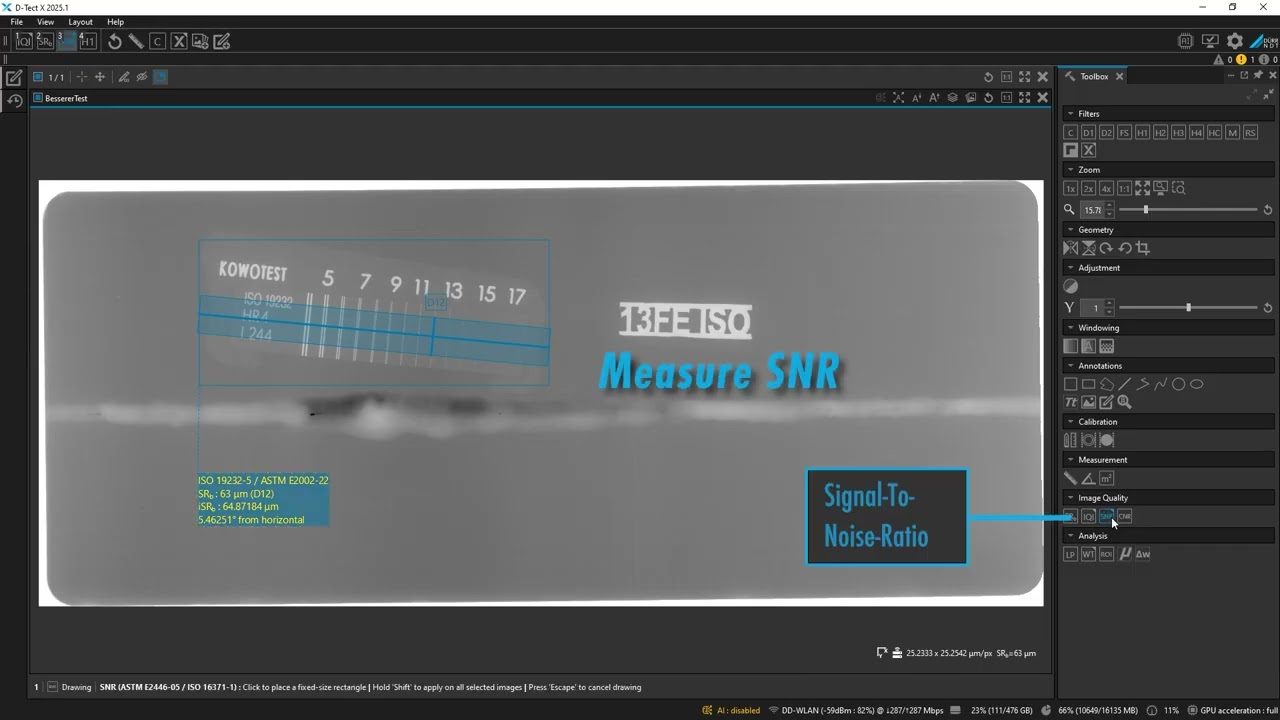Click the undo arrow in main toolbar
The image size is (1280, 720).
point(115,41)
